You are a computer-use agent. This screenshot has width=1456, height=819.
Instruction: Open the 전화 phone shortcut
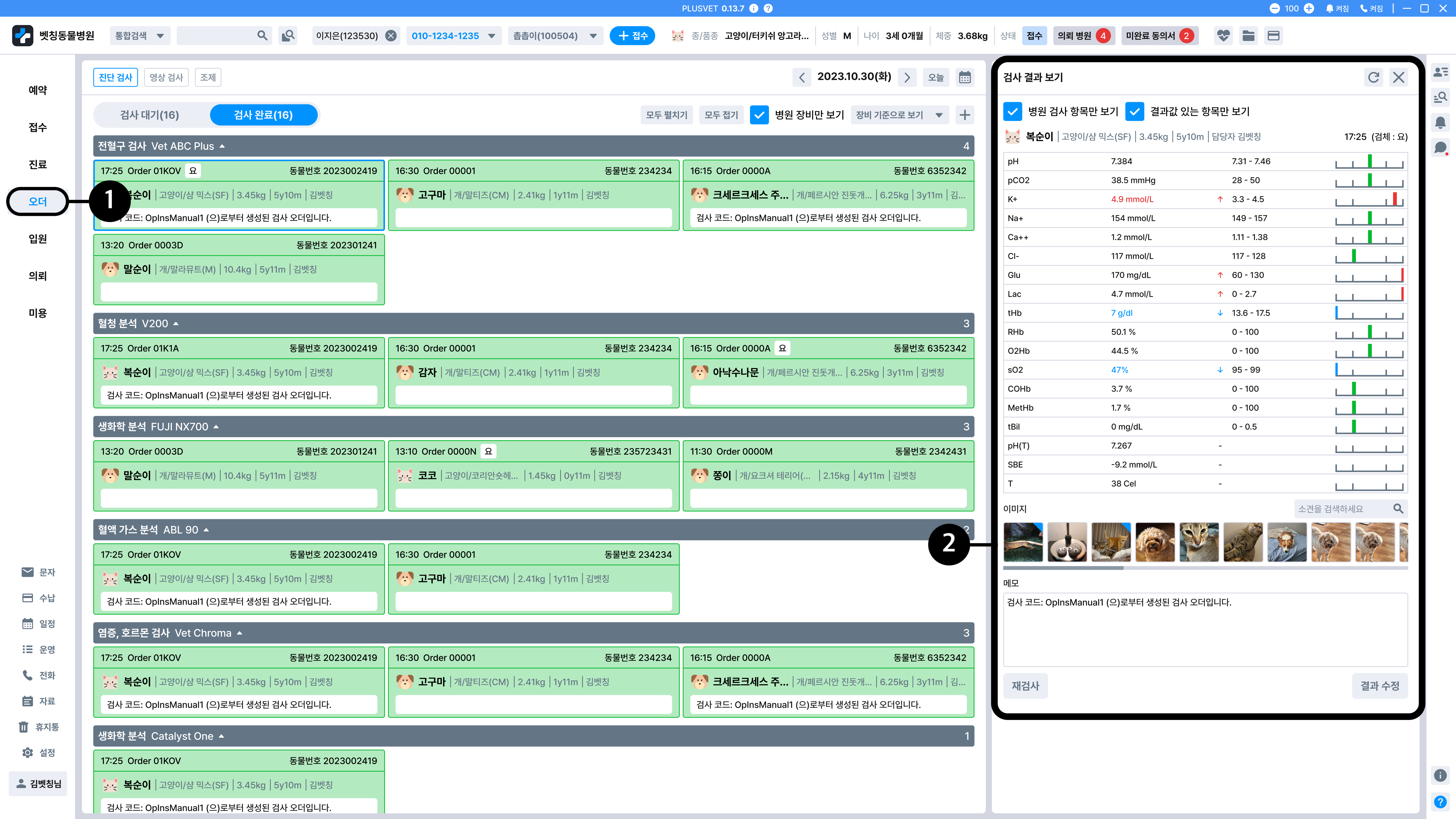38,675
